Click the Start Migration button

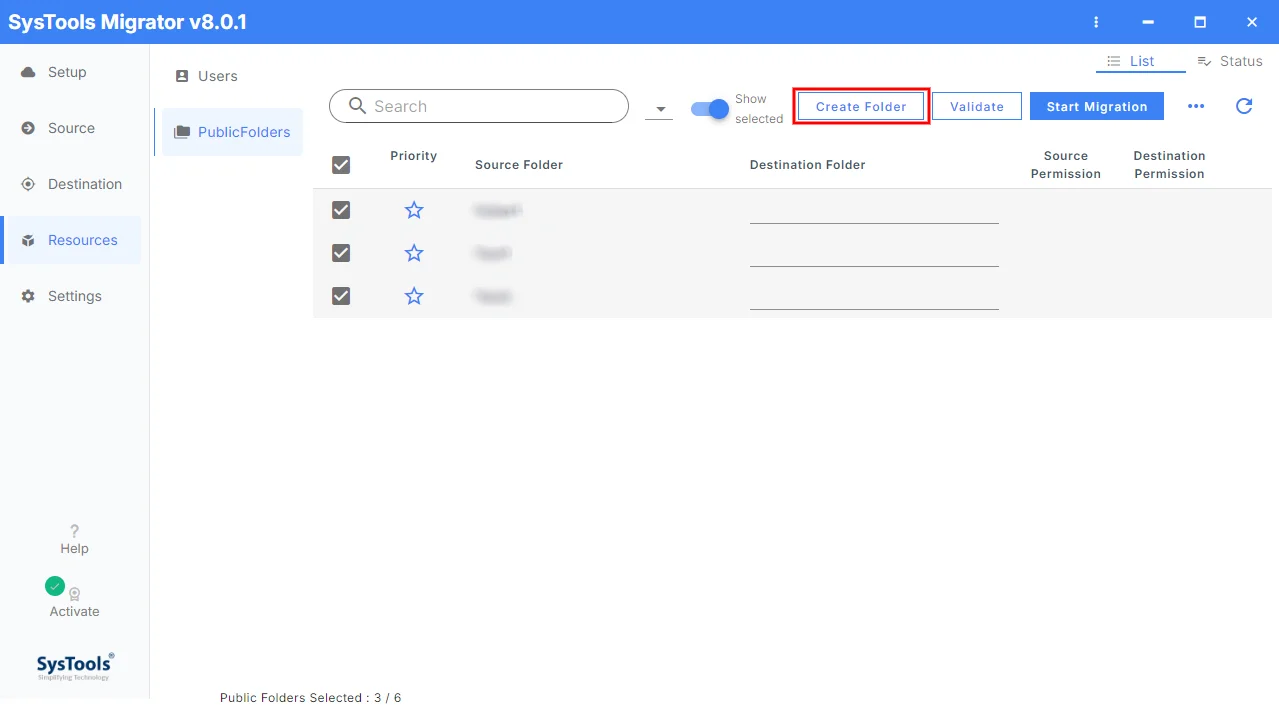[1097, 106]
